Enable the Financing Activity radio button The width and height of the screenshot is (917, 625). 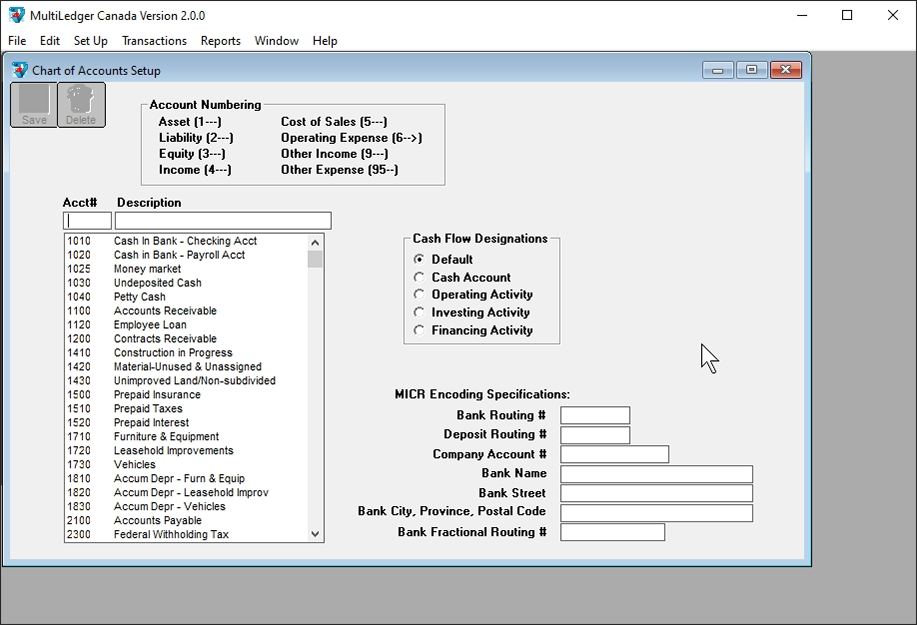click(x=420, y=330)
